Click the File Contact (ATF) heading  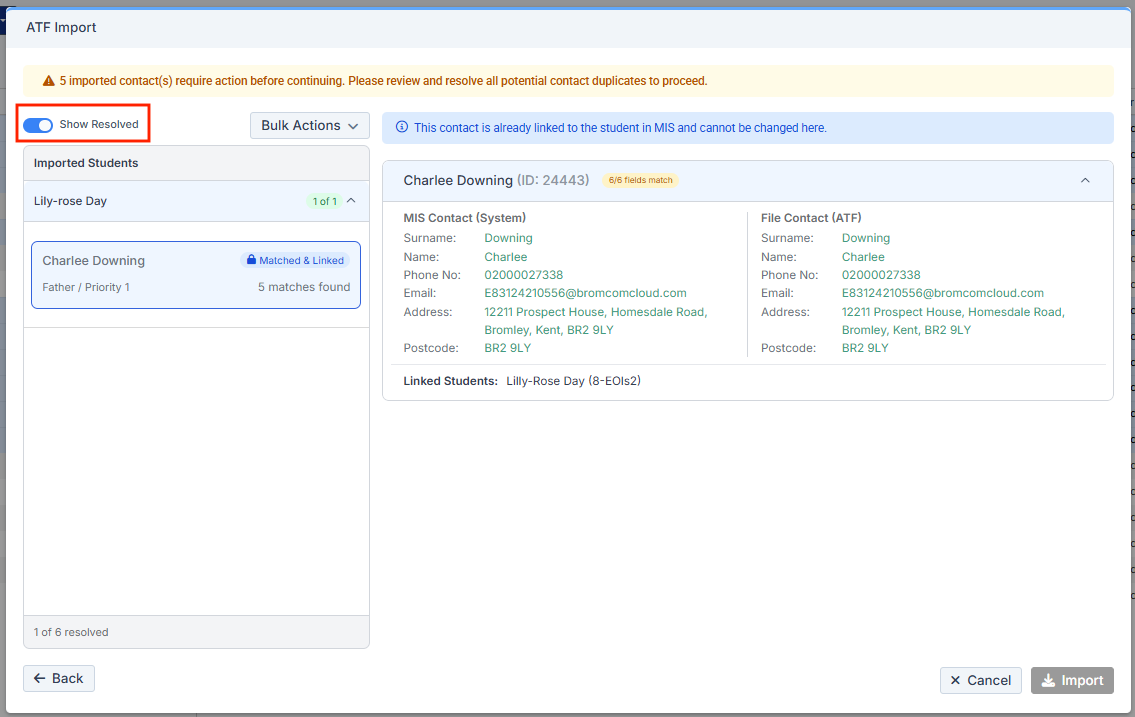point(811,218)
